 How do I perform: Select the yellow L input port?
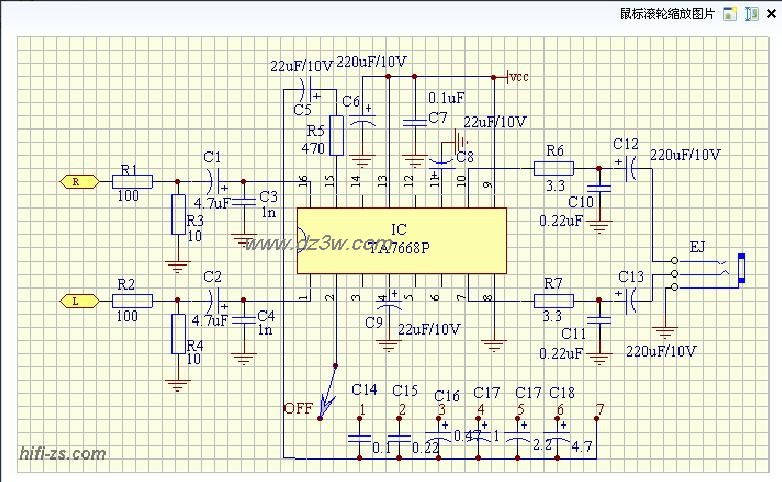[x=76, y=300]
